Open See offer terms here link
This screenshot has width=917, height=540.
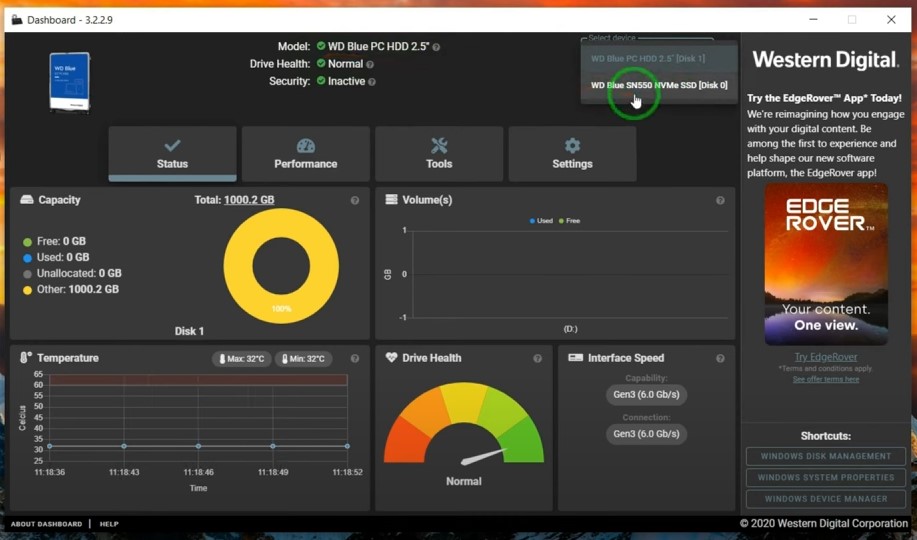[825, 380]
